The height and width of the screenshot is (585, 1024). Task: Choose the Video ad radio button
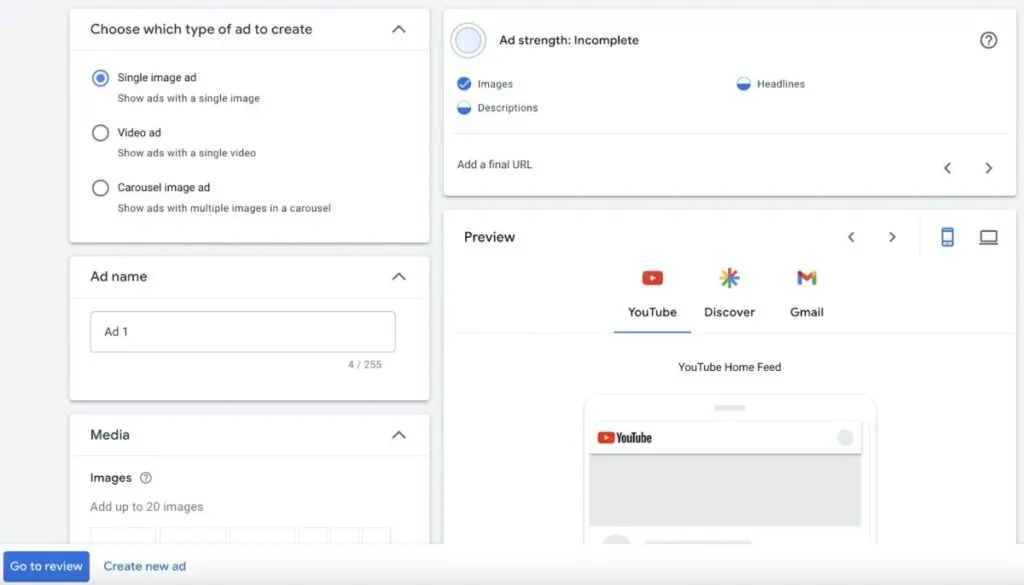click(x=100, y=133)
